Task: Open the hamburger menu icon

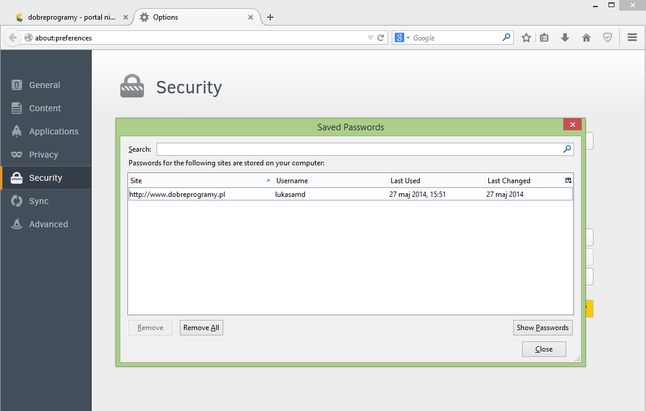Action: (x=632, y=37)
